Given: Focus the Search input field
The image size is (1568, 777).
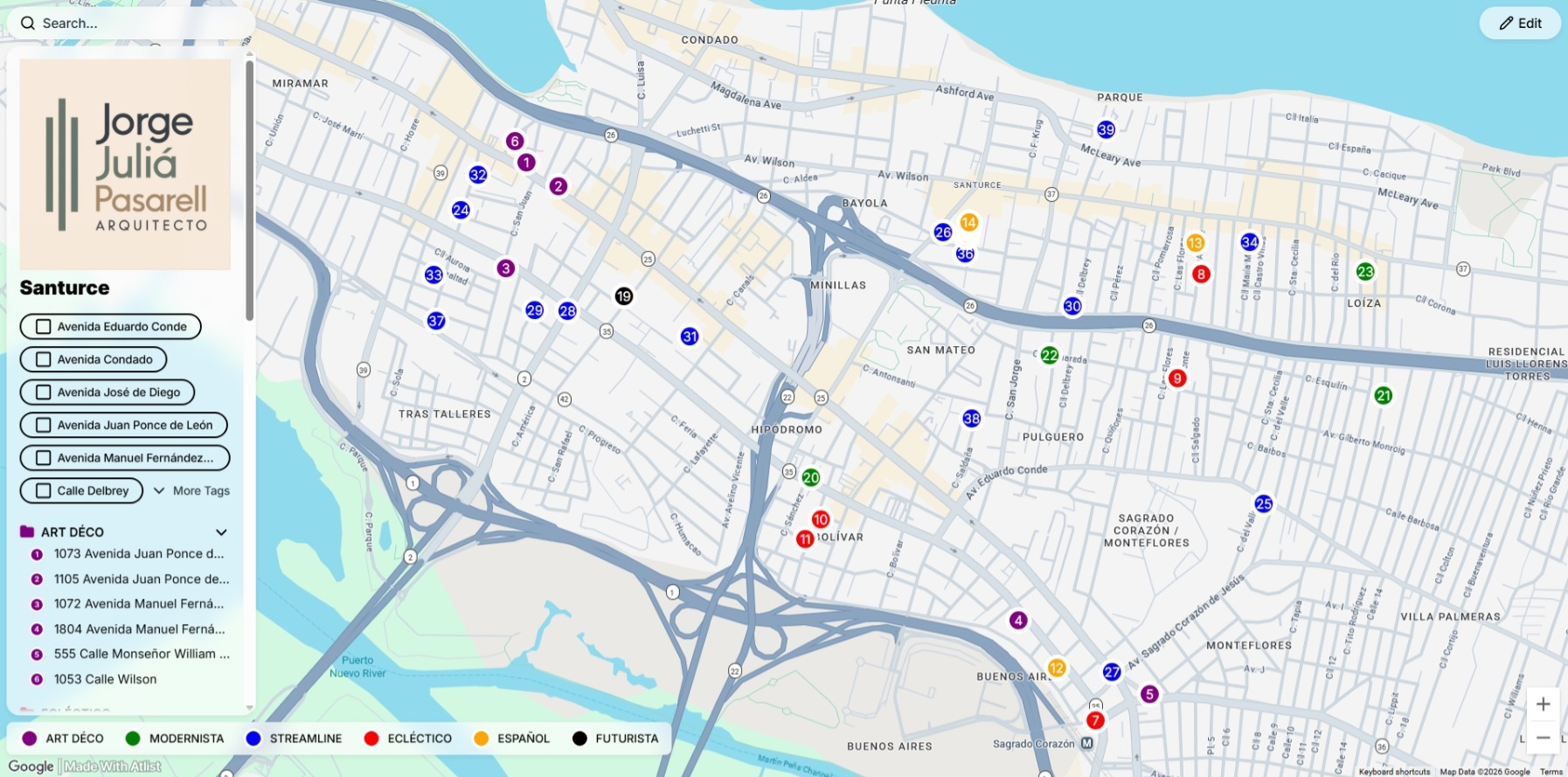Looking at the screenshot, I should click(131, 24).
